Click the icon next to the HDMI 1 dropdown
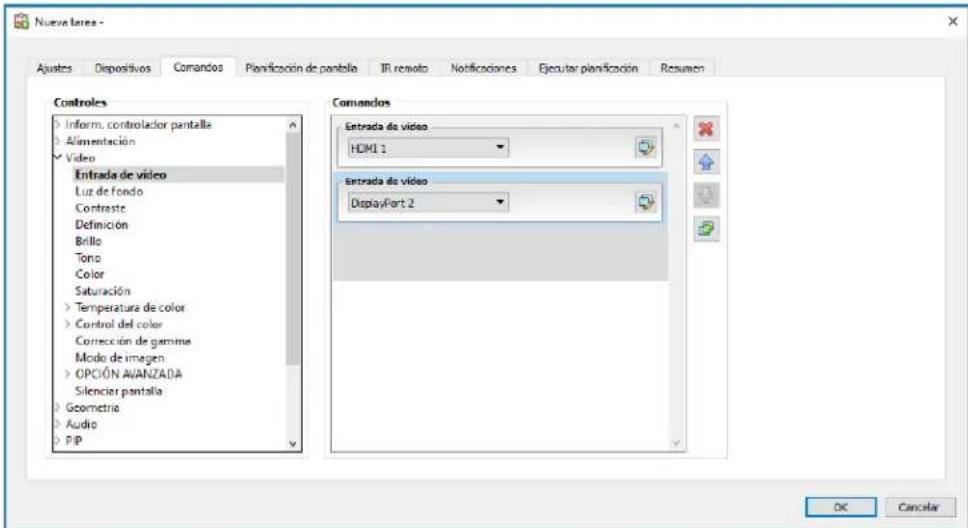This screenshot has height=528, width=968. [646, 148]
